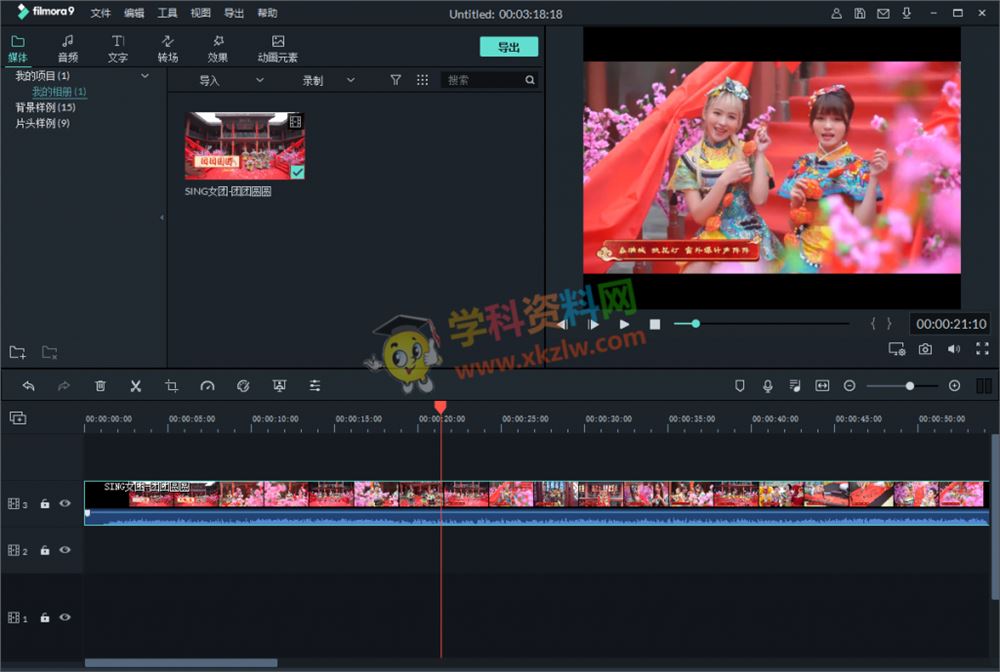Open the 帮助 menu
Viewport: 1000px width, 672px height.
coord(267,13)
